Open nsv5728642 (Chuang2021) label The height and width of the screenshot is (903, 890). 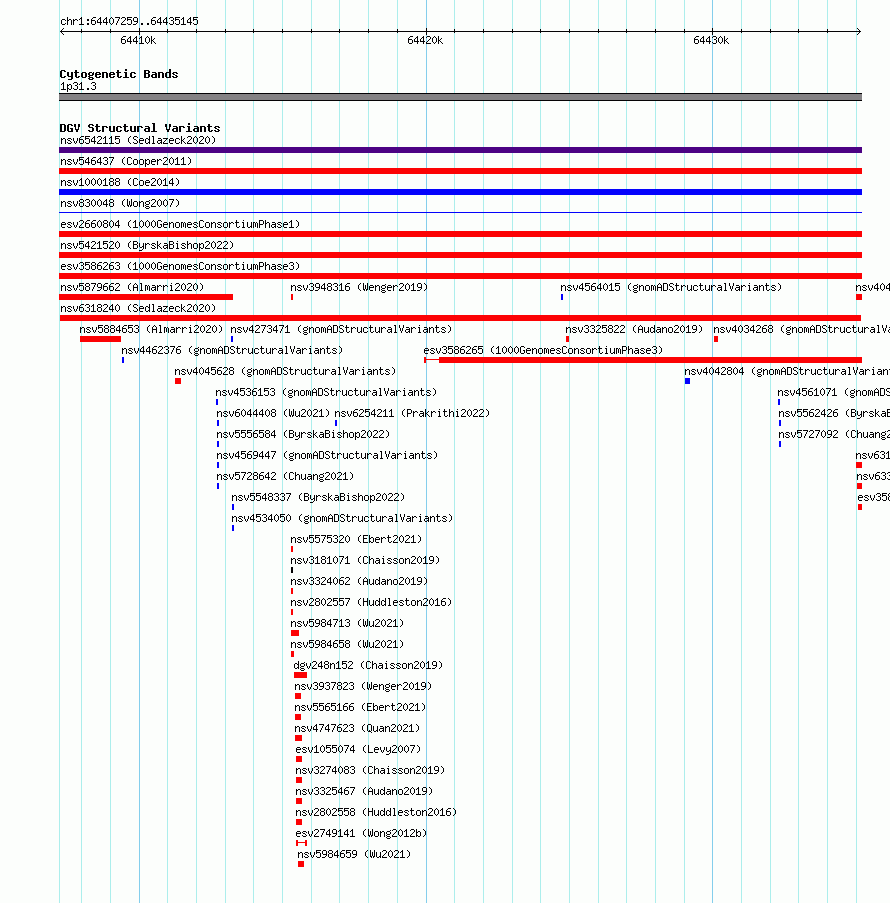click(285, 476)
